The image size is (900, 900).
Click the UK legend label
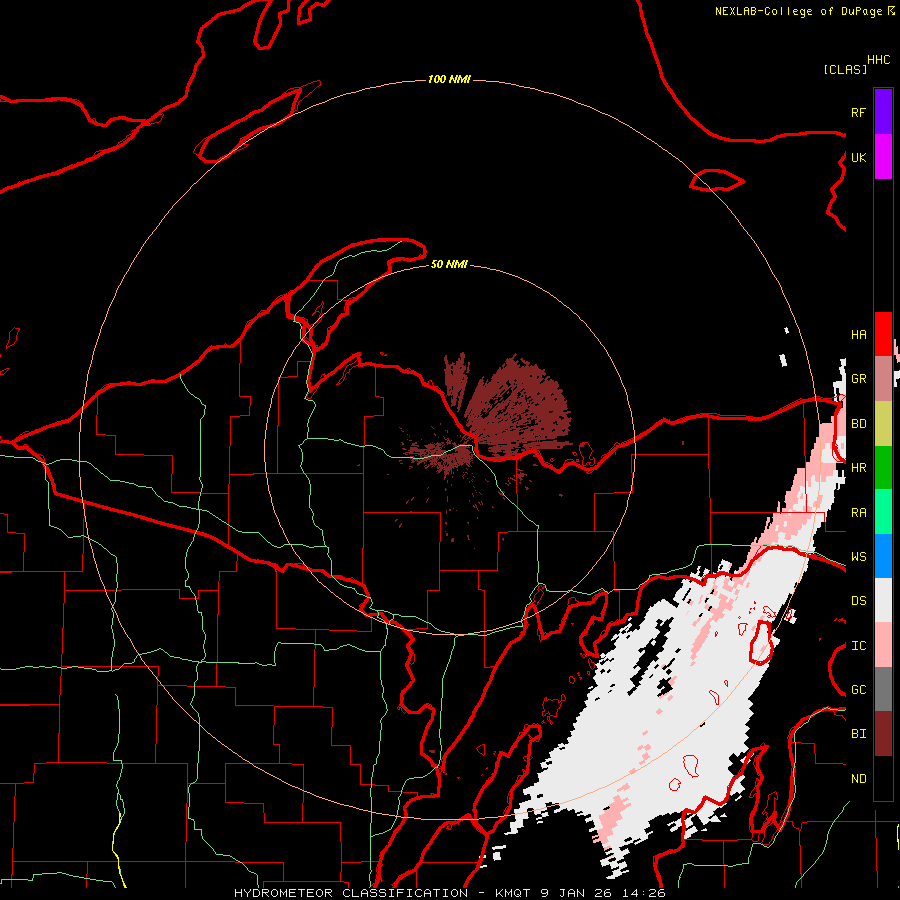(x=858, y=157)
